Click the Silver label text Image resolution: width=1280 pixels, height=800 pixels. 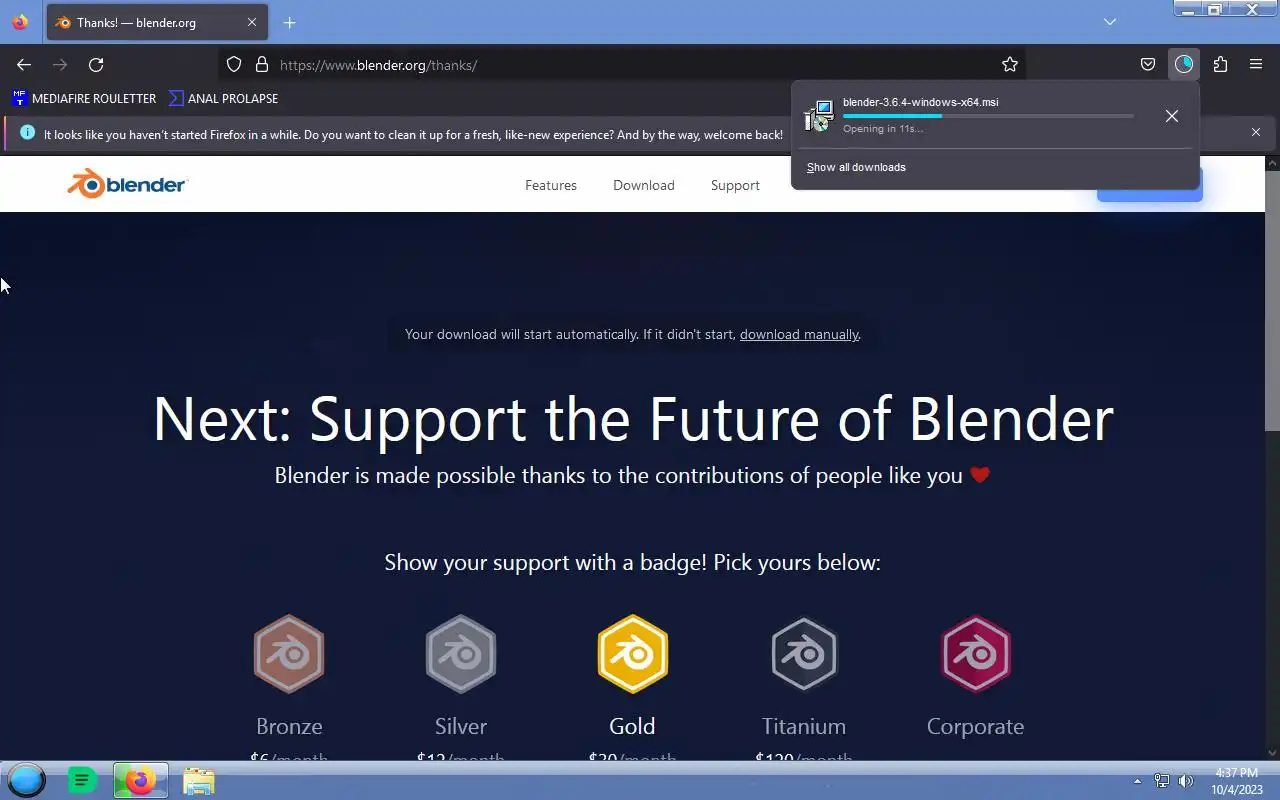click(461, 726)
